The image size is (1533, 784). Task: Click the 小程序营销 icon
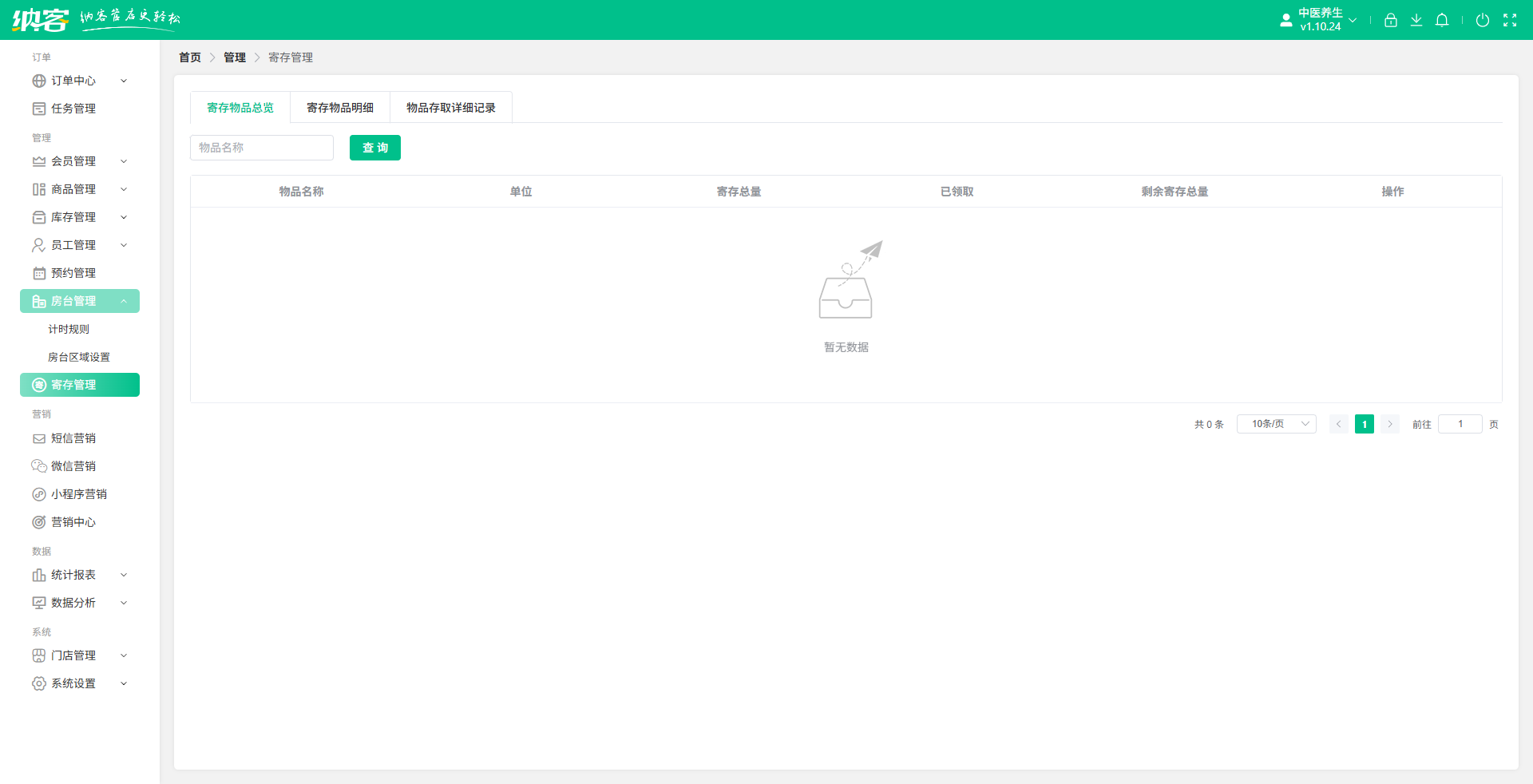(x=39, y=494)
